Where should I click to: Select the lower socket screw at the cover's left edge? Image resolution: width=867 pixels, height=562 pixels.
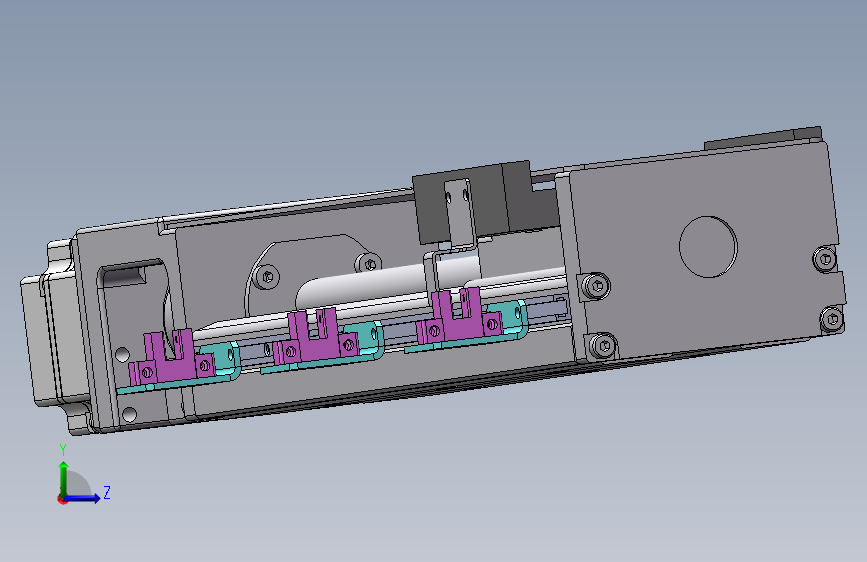click(x=603, y=346)
